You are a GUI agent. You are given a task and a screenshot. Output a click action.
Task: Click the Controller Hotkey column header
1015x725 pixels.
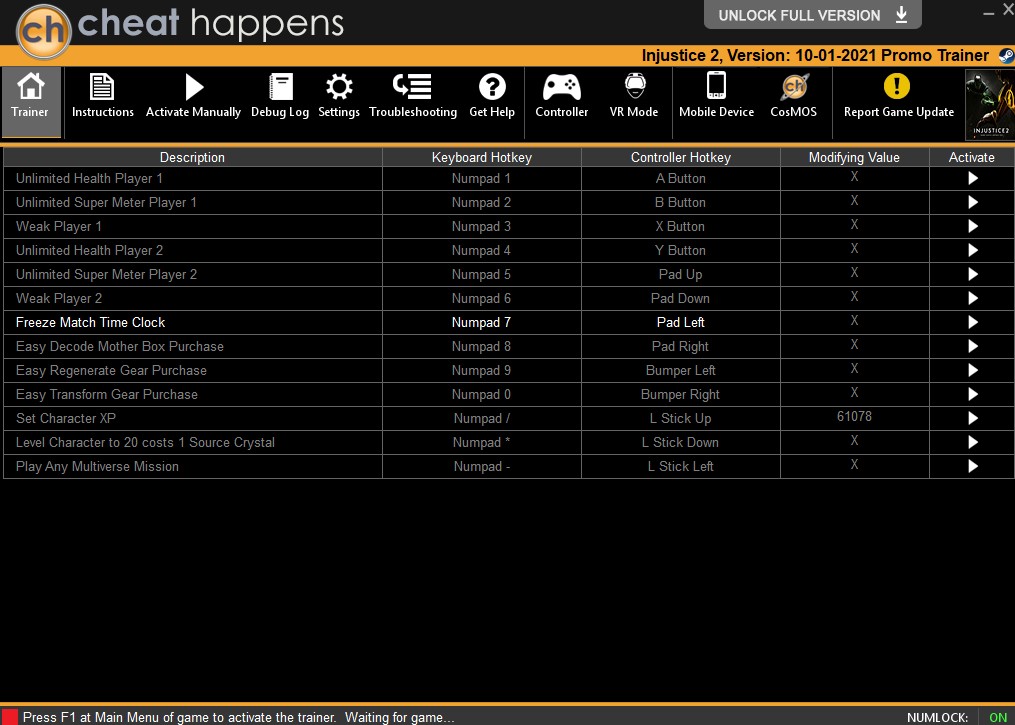click(680, 157)
